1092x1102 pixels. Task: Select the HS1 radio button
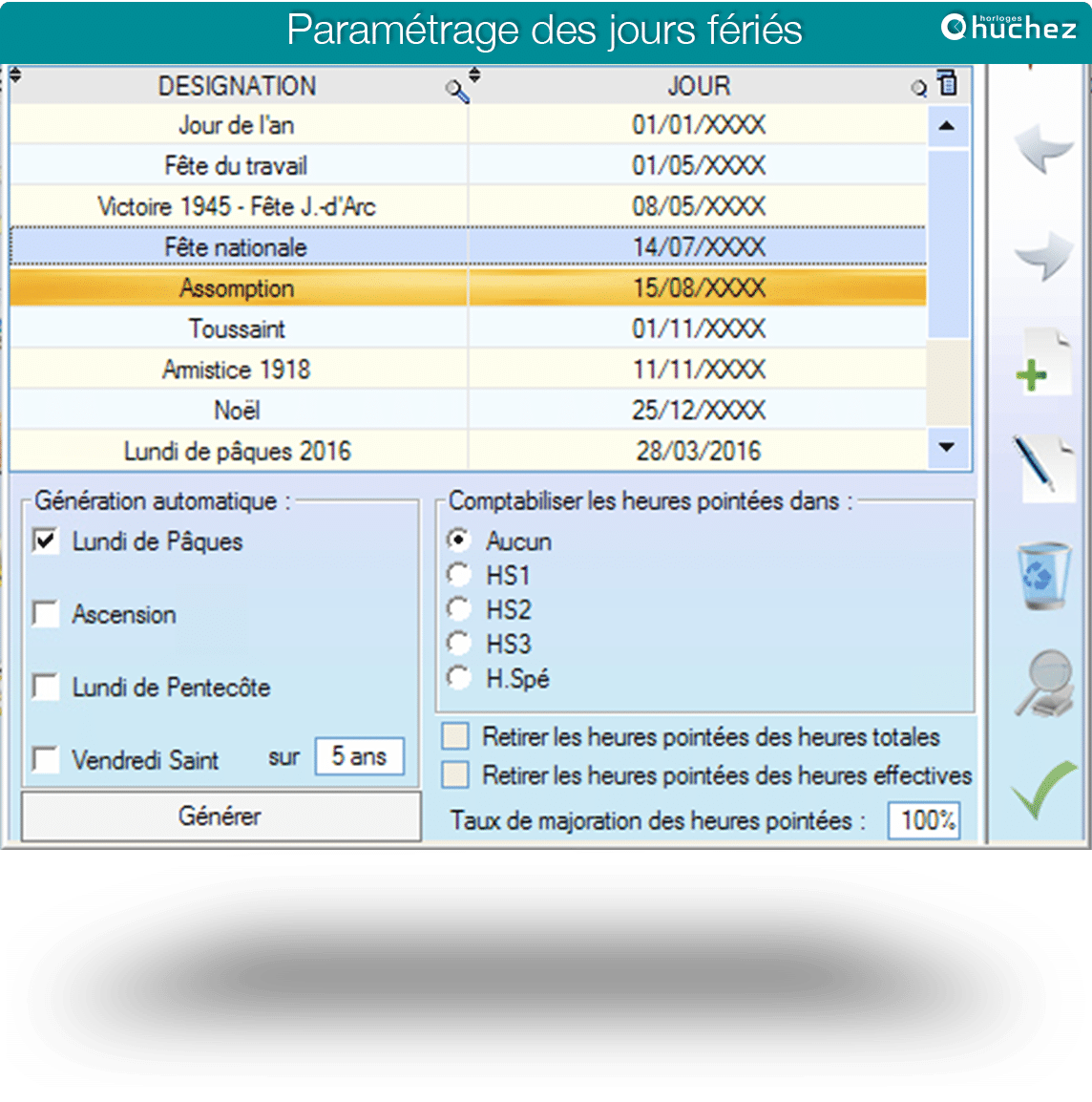(459, 575)
